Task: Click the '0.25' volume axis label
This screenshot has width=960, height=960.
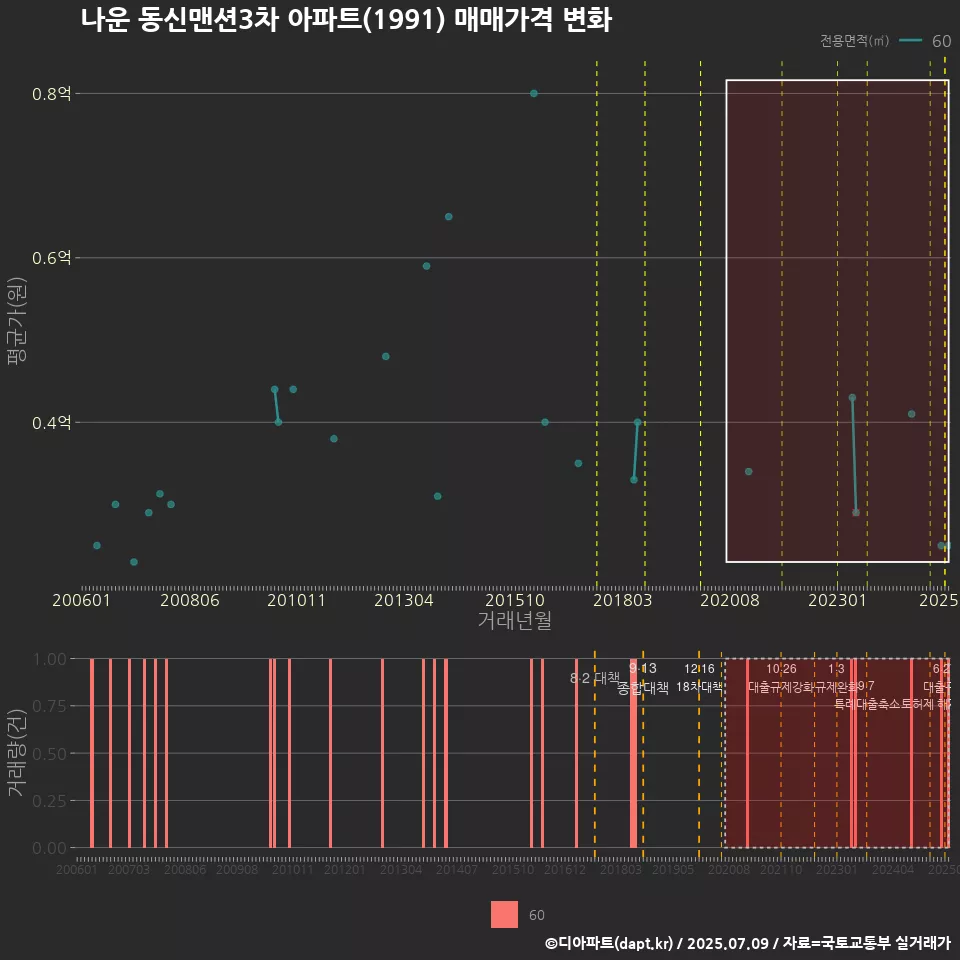Action: [50, 801]
